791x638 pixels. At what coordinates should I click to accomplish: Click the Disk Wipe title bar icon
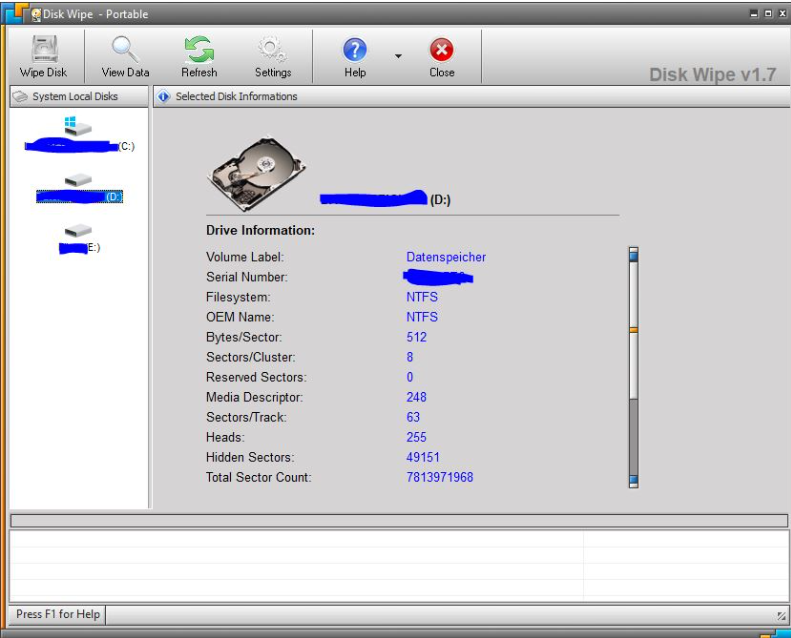point(36,15)
